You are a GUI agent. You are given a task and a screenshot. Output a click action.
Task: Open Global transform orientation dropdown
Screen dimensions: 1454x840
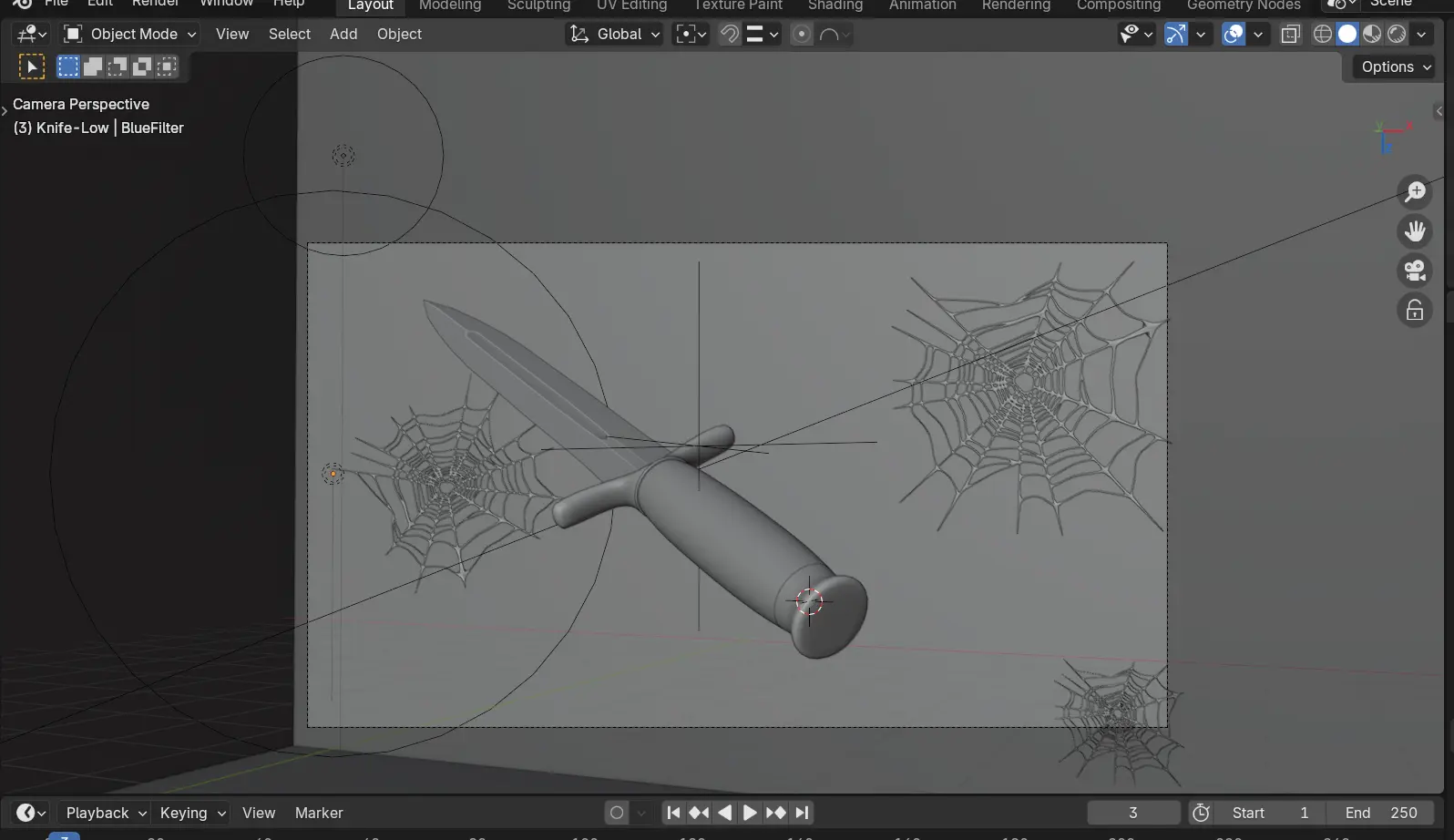614,35
